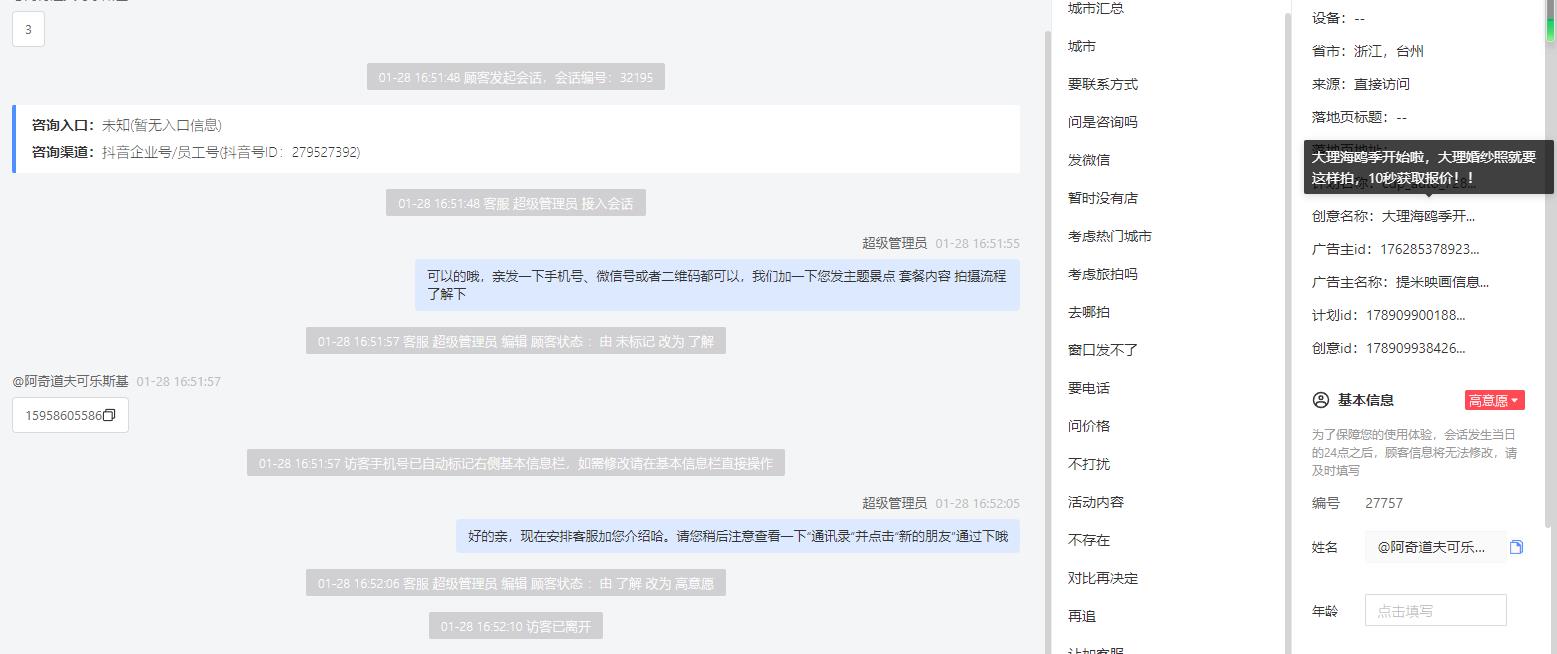Viewport: 1557px width, 654px height.
Task: Choose the 窗口发不了 quick reply
Action: coord(1103,350)
